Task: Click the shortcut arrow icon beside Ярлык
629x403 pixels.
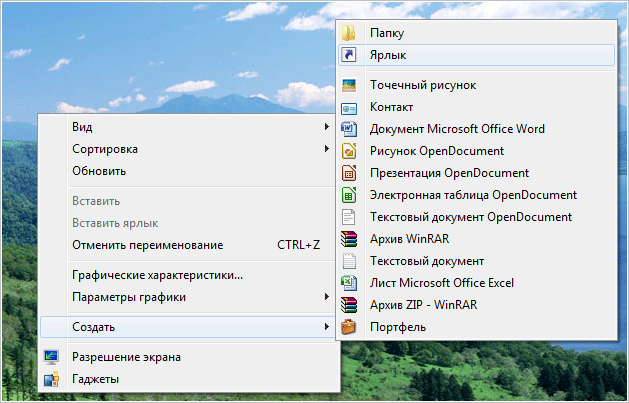Action: [349, 55]
